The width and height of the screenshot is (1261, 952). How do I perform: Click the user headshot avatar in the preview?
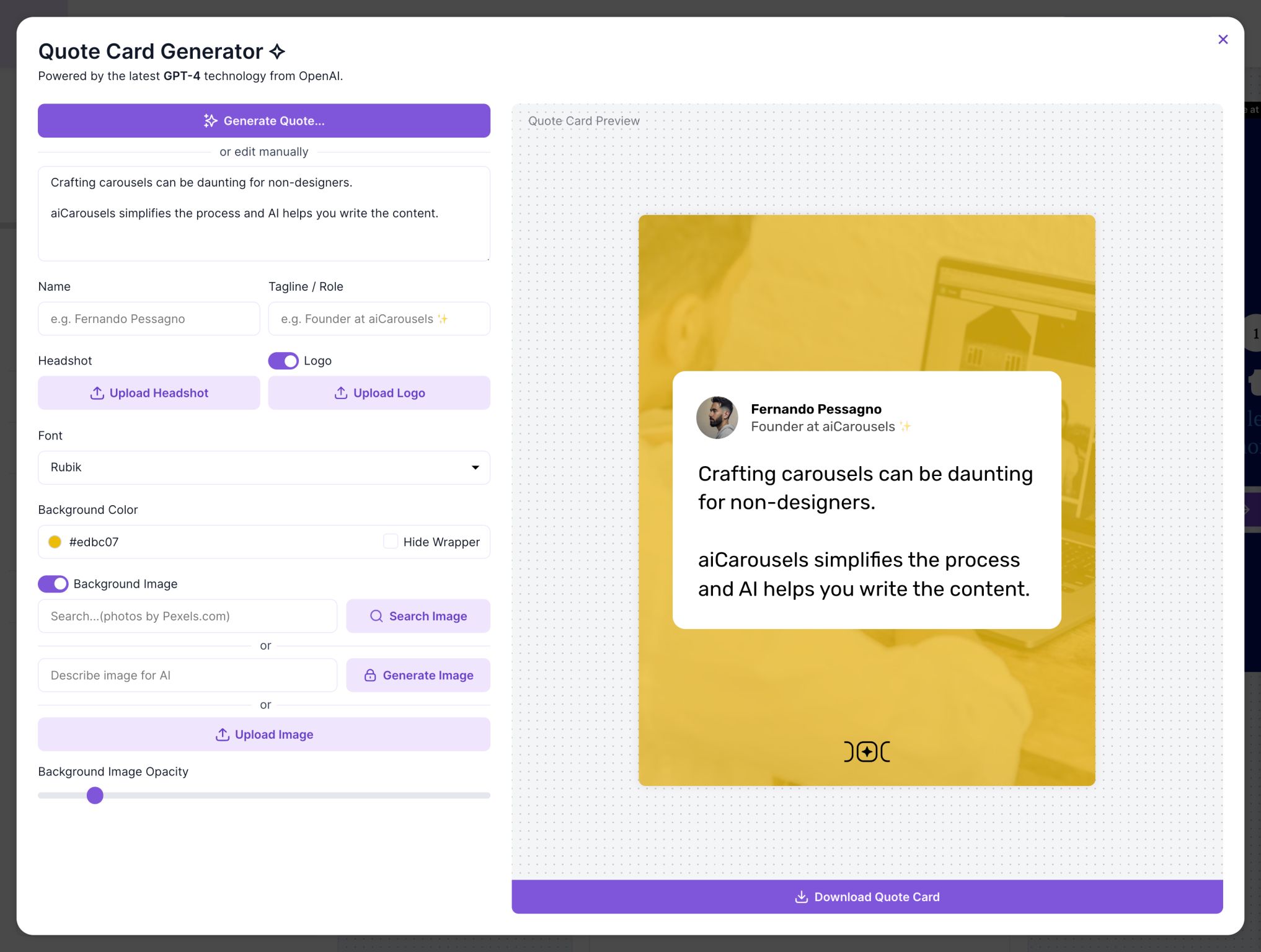point(717,417)
